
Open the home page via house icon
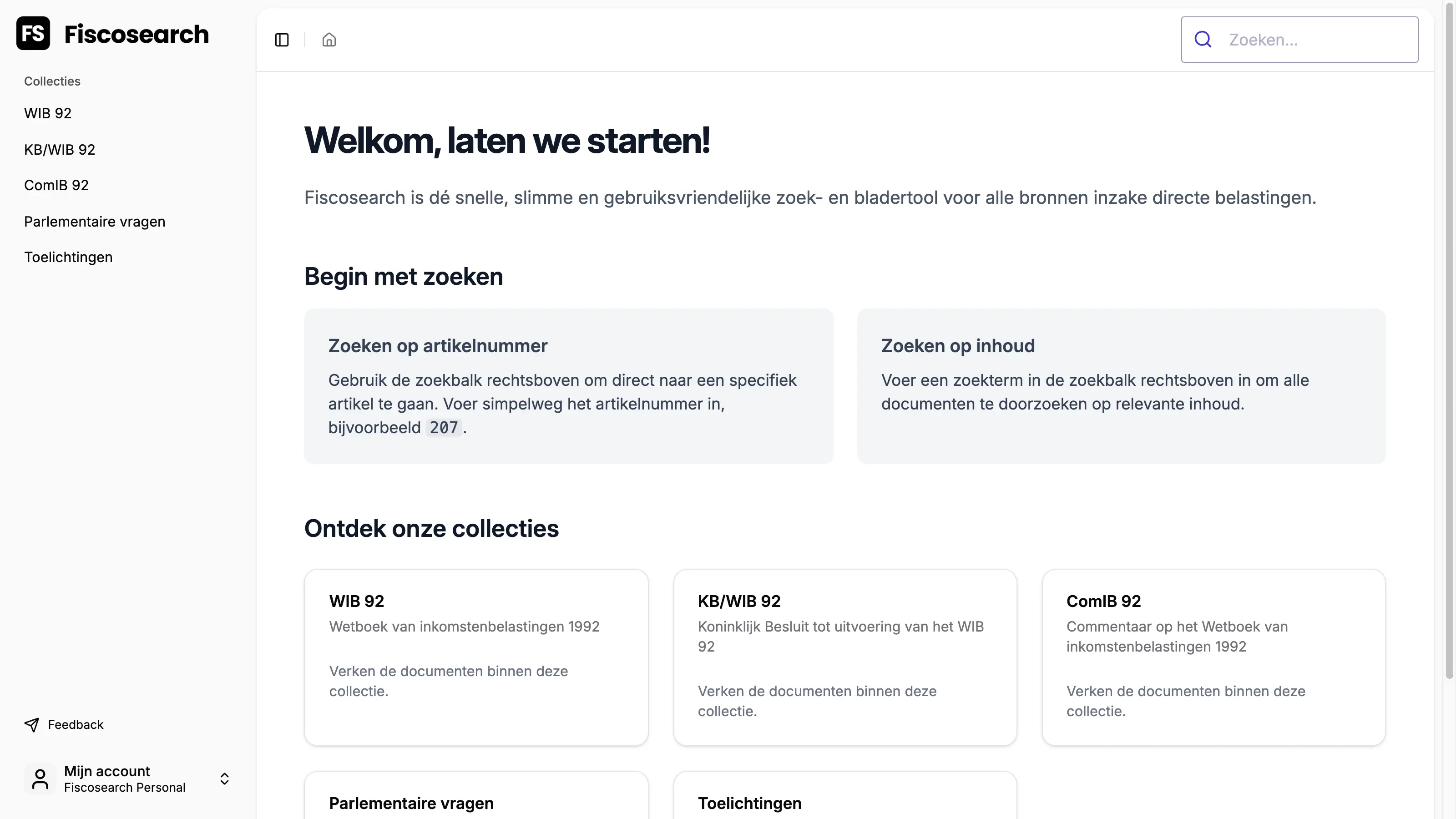click(x=329, y=40)
